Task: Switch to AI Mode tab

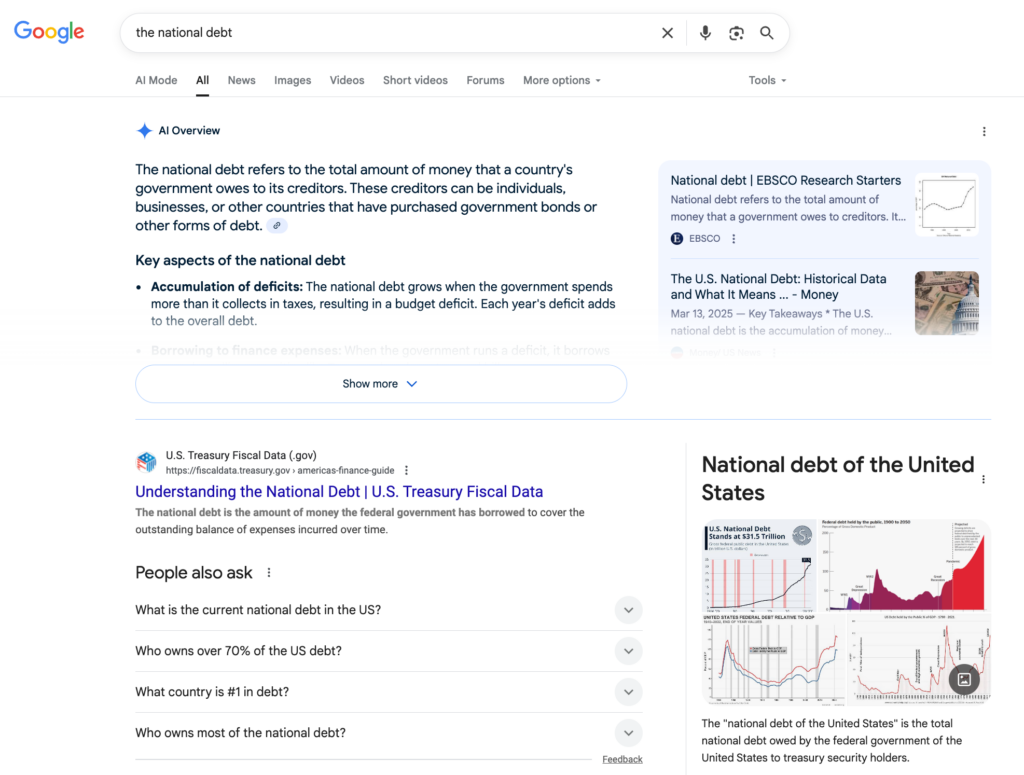Action: click(156, 80)
